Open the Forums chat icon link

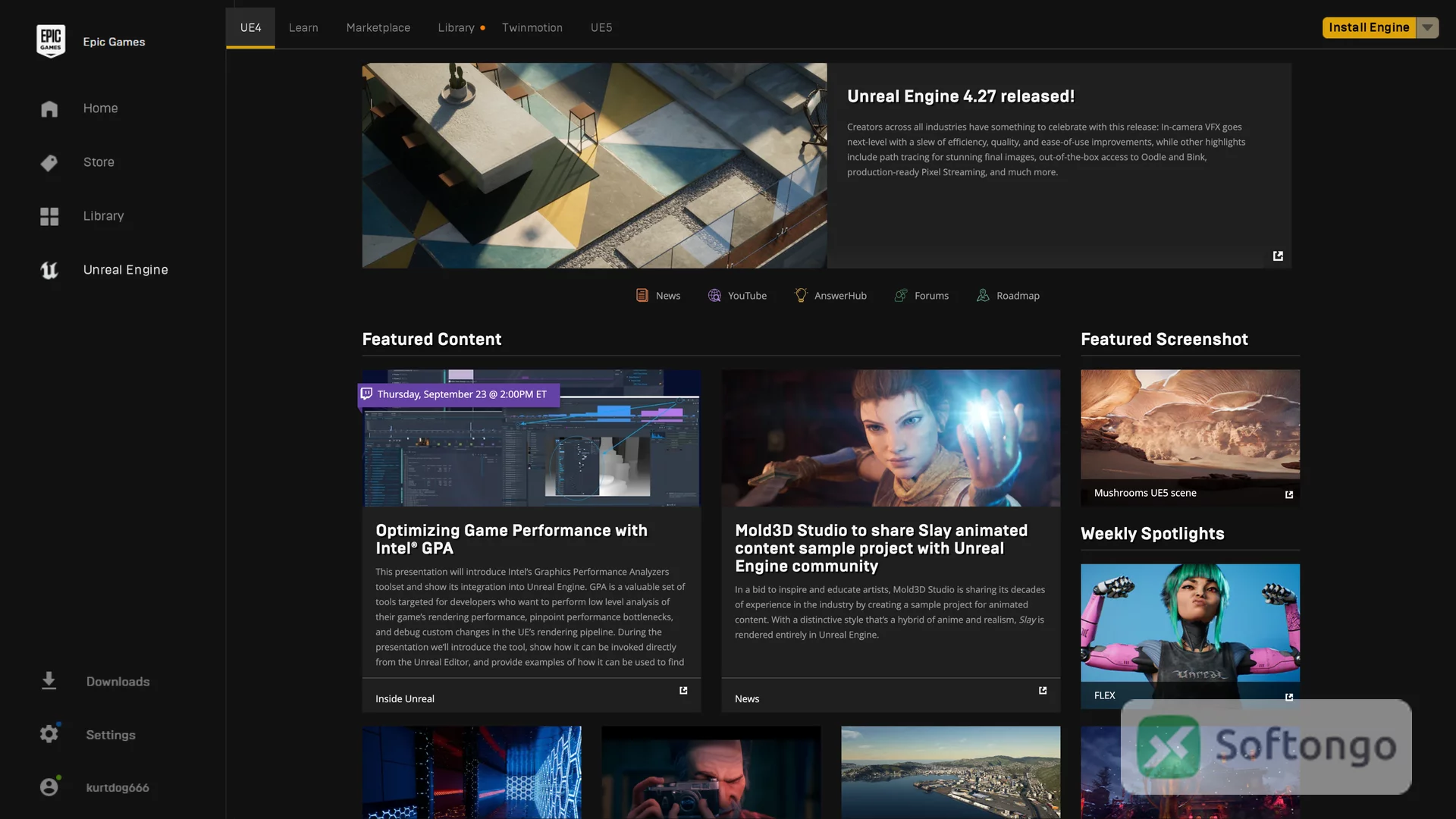tap(901, 295)
